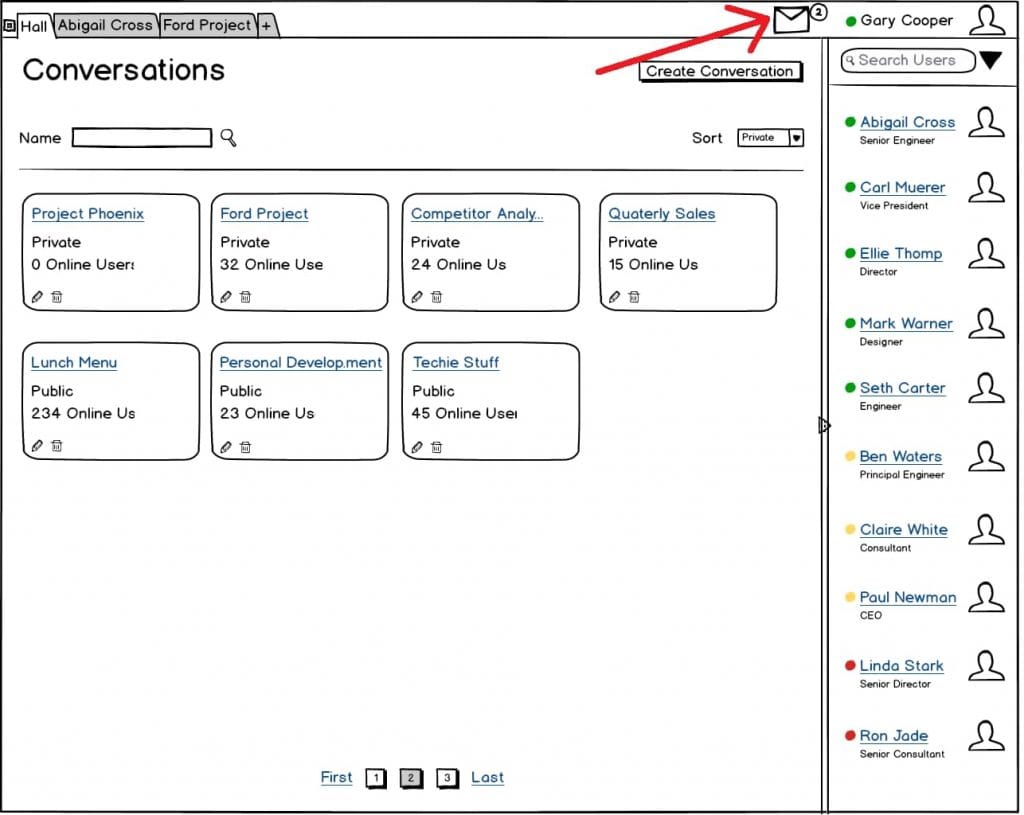The image size is (1024, 815).
Task: Open the Techie Stuff conversation link
Action: 456,362
